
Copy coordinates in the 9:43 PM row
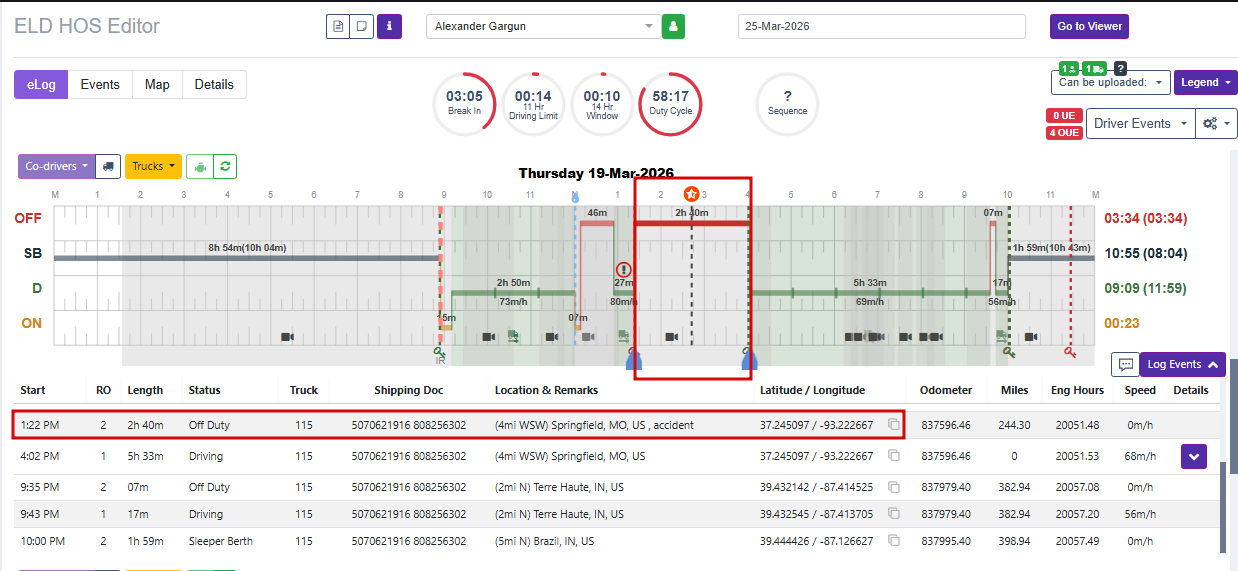[894, 514]
